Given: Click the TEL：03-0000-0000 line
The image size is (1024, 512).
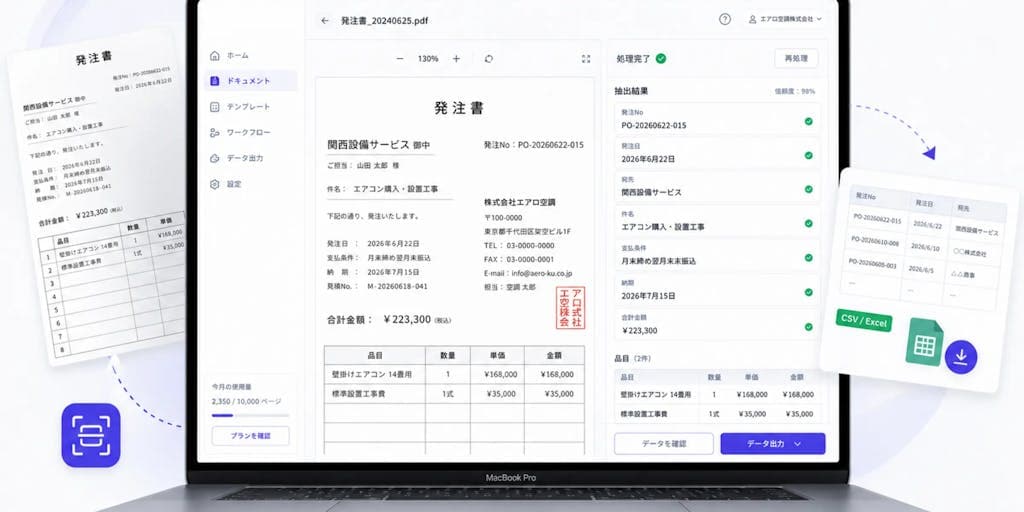Looking at the screenshot, I should click(x=519, y=246).
